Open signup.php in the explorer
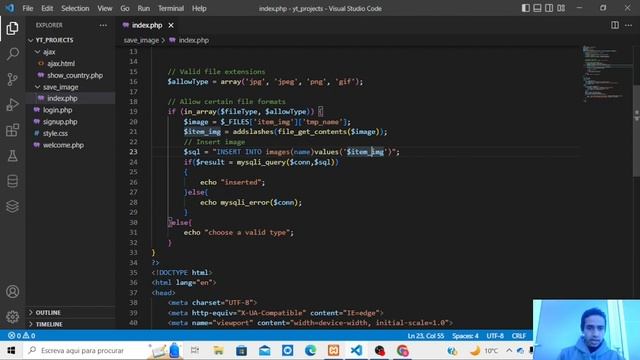The height and width of the screenshot is (360, 640). coord(60,122)
